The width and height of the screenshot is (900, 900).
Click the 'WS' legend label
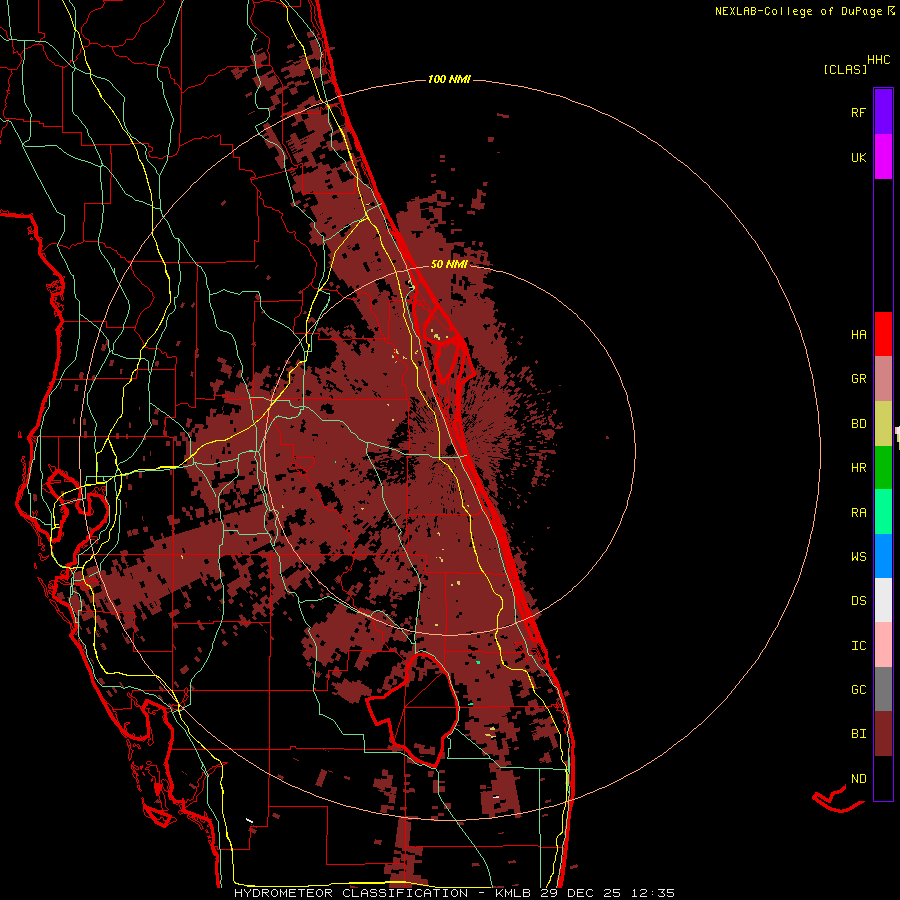[859, 556]
